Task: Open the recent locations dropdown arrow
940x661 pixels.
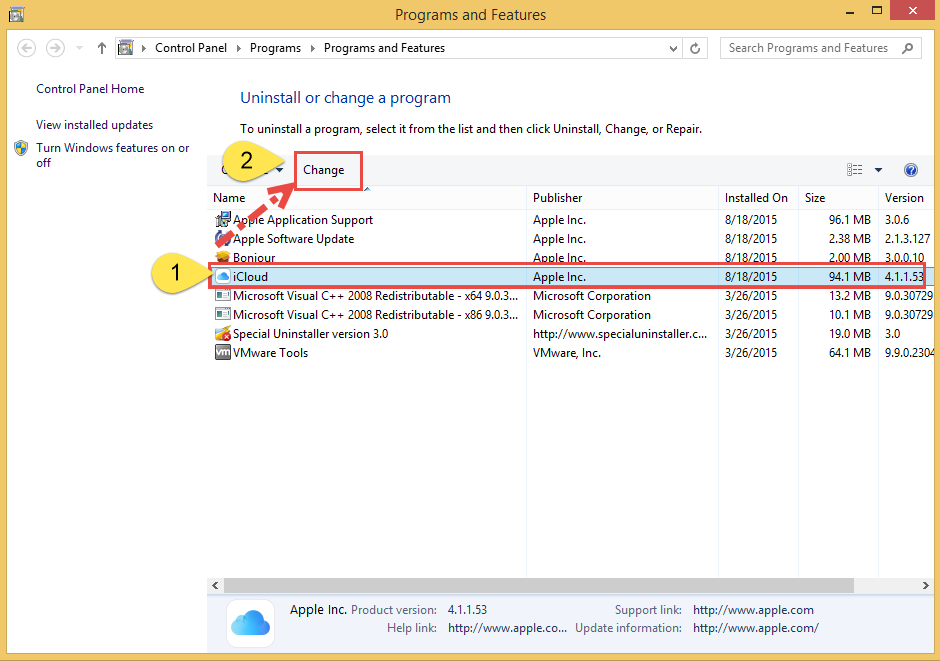Action: (x=79, y=48)
